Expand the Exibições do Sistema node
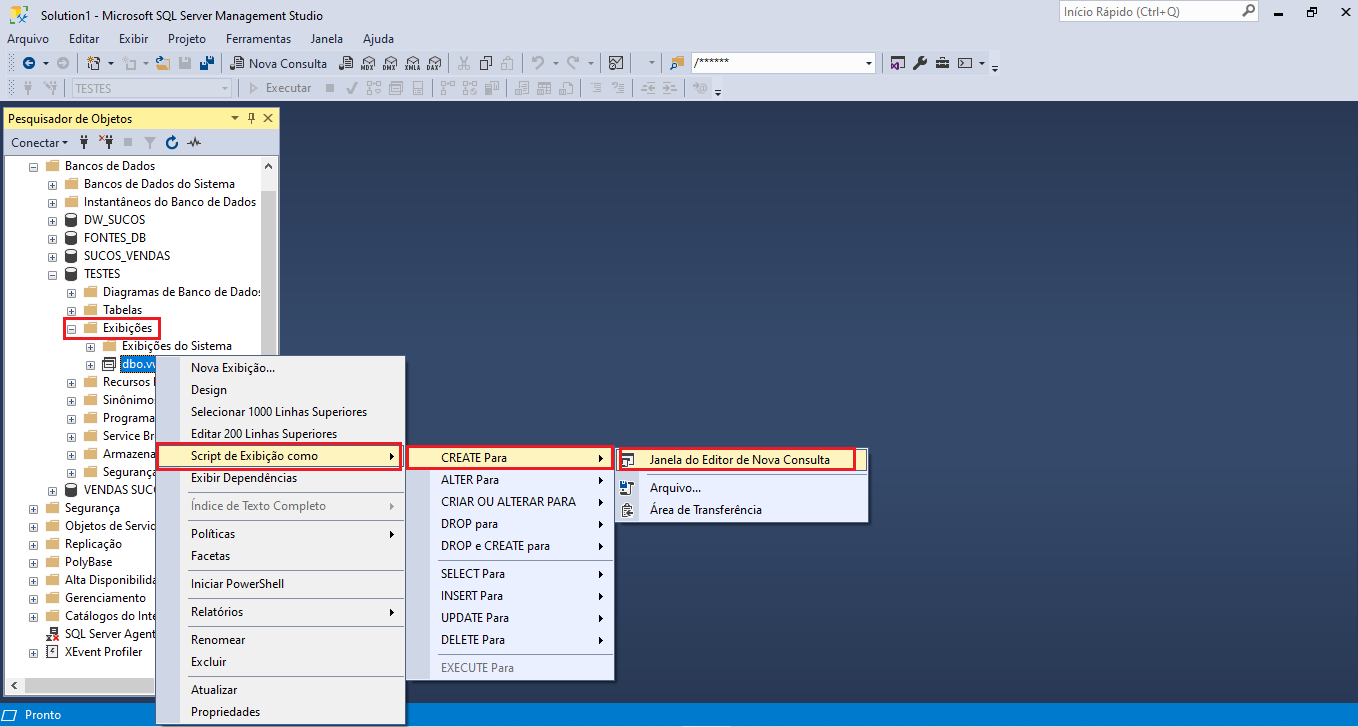 click(90, 346)
